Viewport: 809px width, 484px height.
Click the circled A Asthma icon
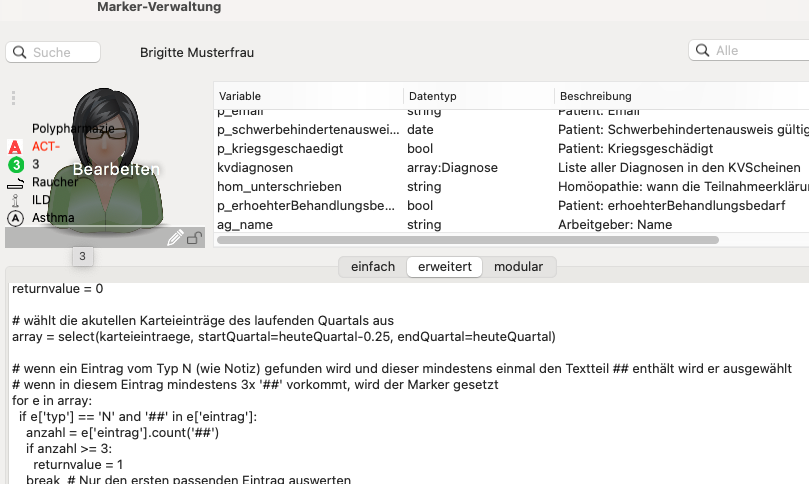15,218
